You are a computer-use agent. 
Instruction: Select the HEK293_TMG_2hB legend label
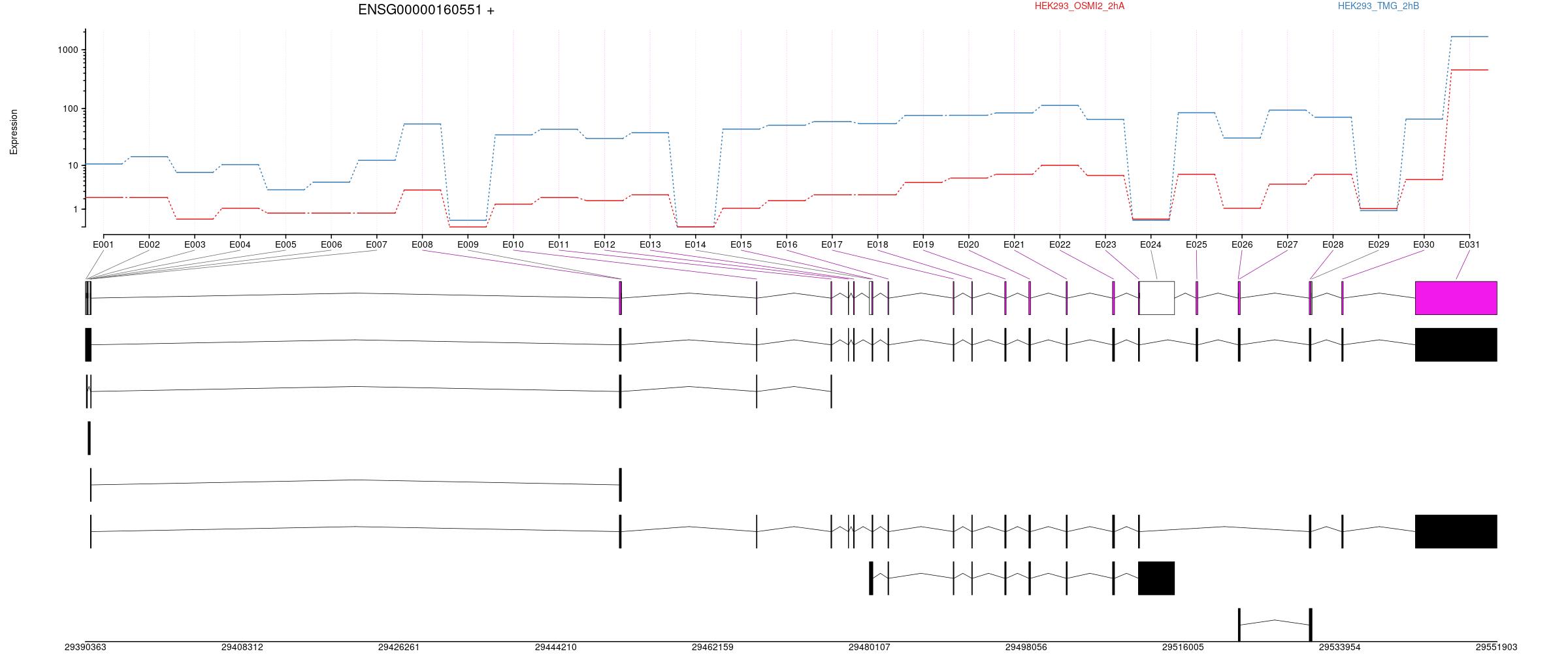tap(1379, 6)
